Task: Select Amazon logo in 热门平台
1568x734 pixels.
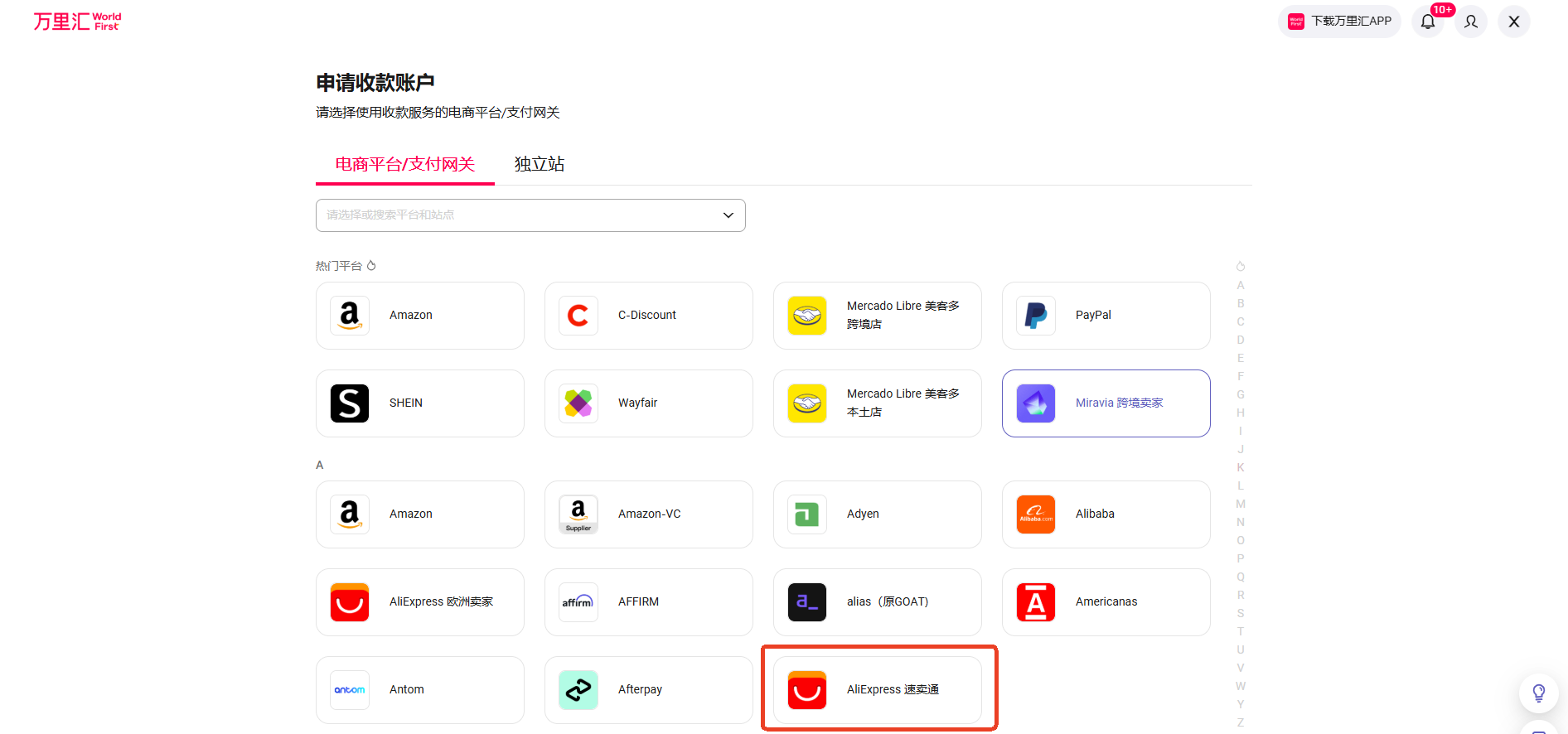Action: coord(350,316)
